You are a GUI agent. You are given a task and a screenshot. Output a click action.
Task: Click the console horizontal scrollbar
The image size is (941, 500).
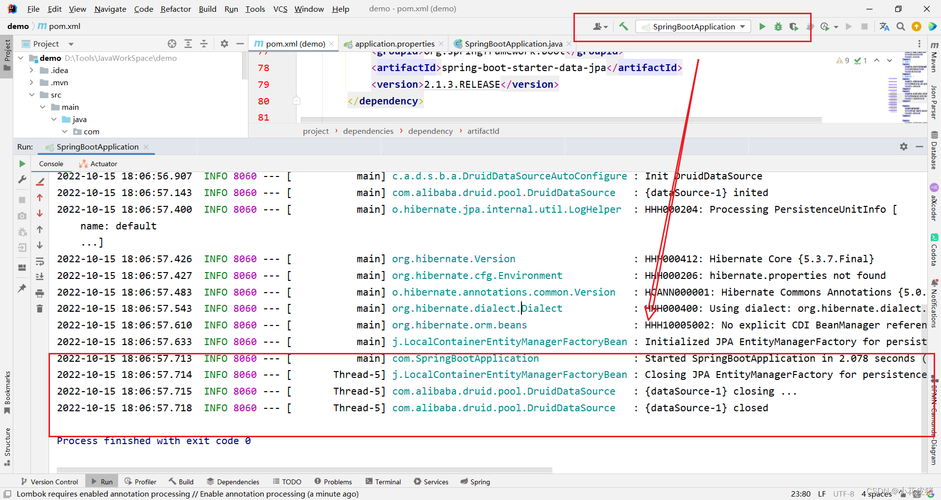tap(304, 470)
